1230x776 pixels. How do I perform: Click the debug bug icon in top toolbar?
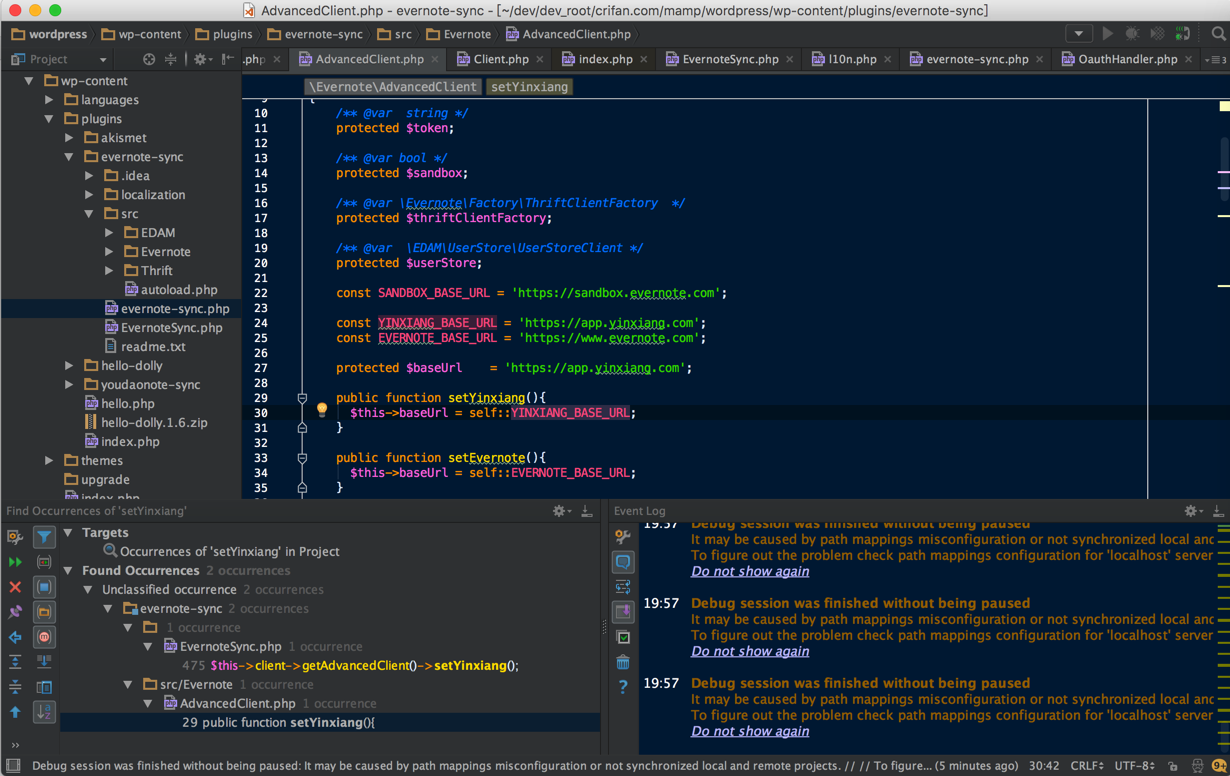(x=1132, y=34)
